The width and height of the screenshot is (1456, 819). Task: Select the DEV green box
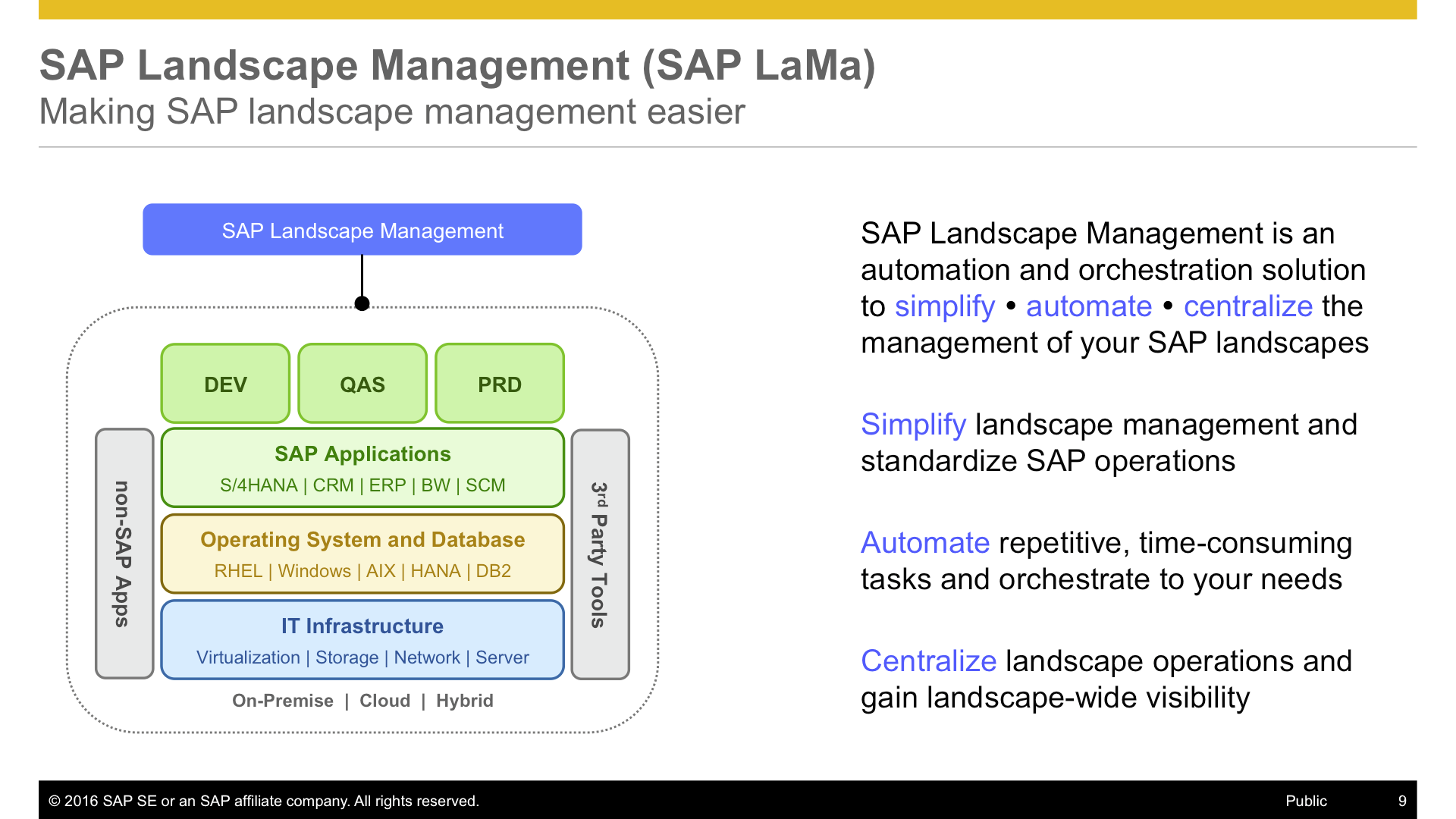pyautogui.click(x=225, y=384)
